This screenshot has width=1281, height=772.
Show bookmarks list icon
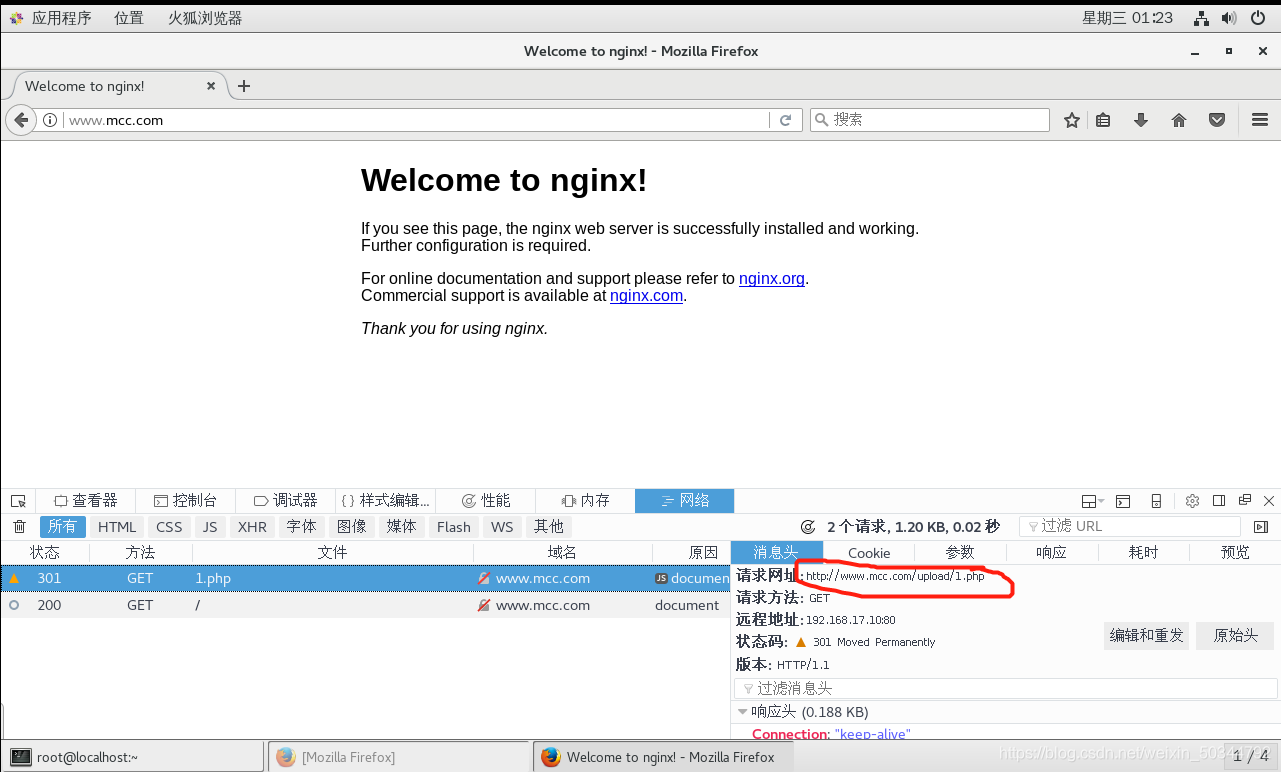click(x=1103, y=120)
